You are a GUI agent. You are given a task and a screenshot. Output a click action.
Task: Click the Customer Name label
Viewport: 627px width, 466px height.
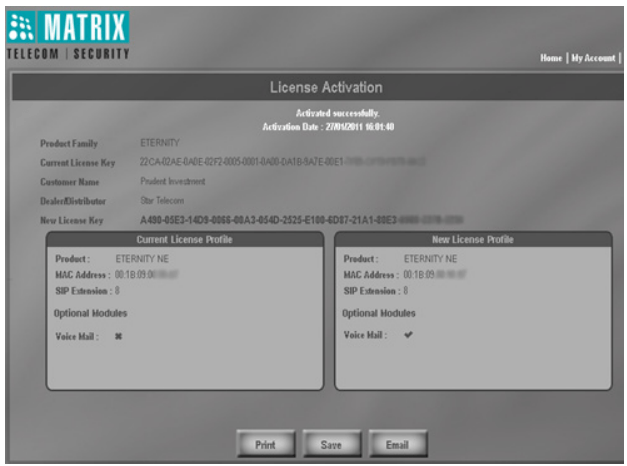[x=70, y=182]
